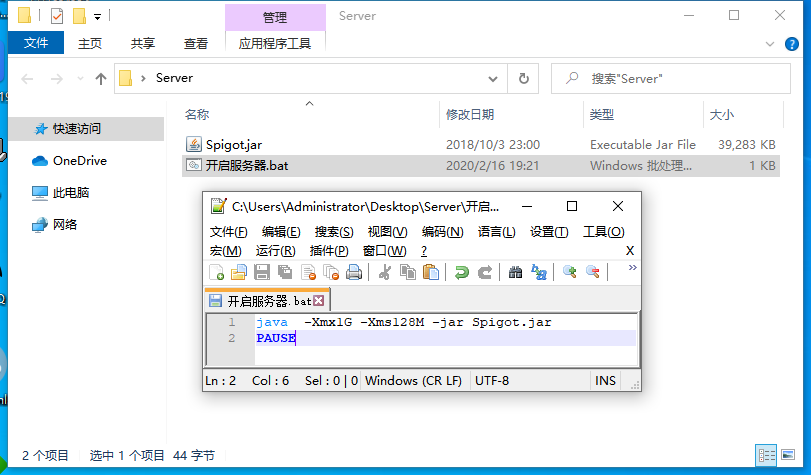Click the Refresh button beside address bar
Viewport: 811px width, 475px height.
(x=523, y=79)
